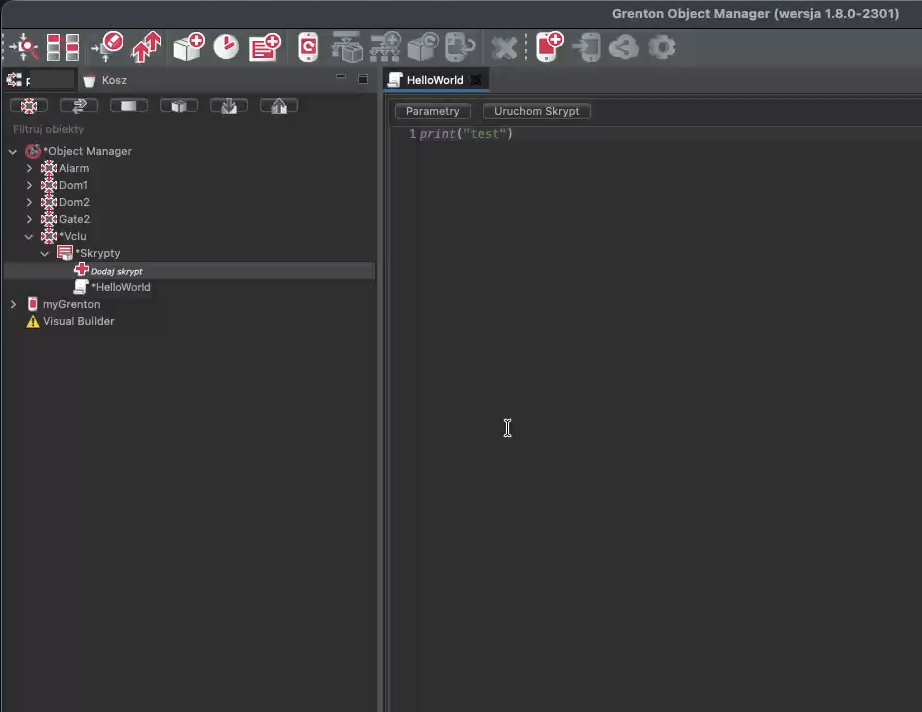Click the add script toolbar icon

tap(265, 47)
